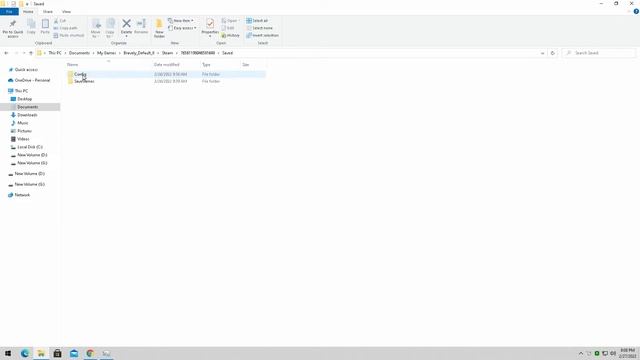Click Cut in the Clipboard group

click(60, 21)
